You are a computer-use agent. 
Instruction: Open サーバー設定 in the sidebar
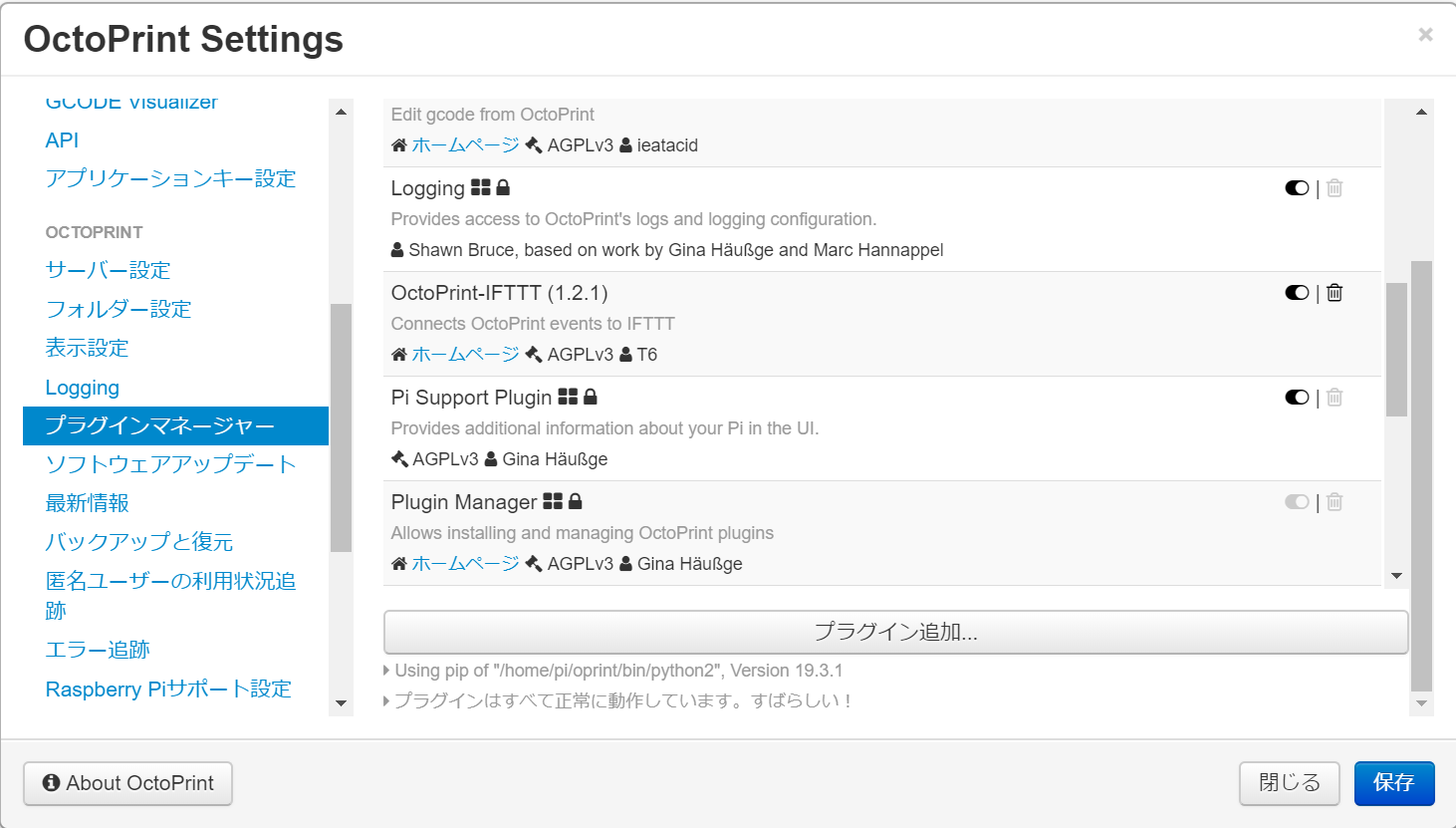pyautogui.click(x=108, y=270)
